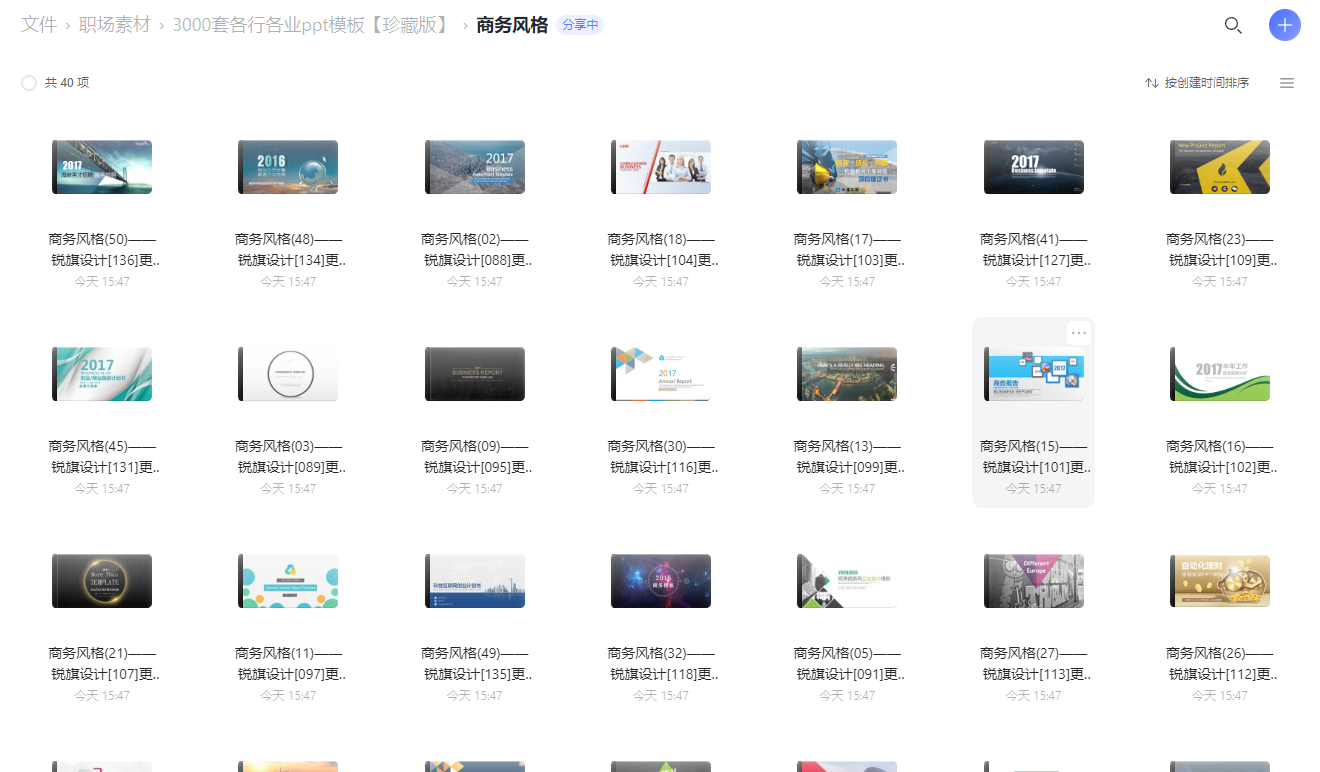1320x772 pixels.
Task: Navigate to 职场素材 breadcrumb folder
Action: (x=115, y=25)
